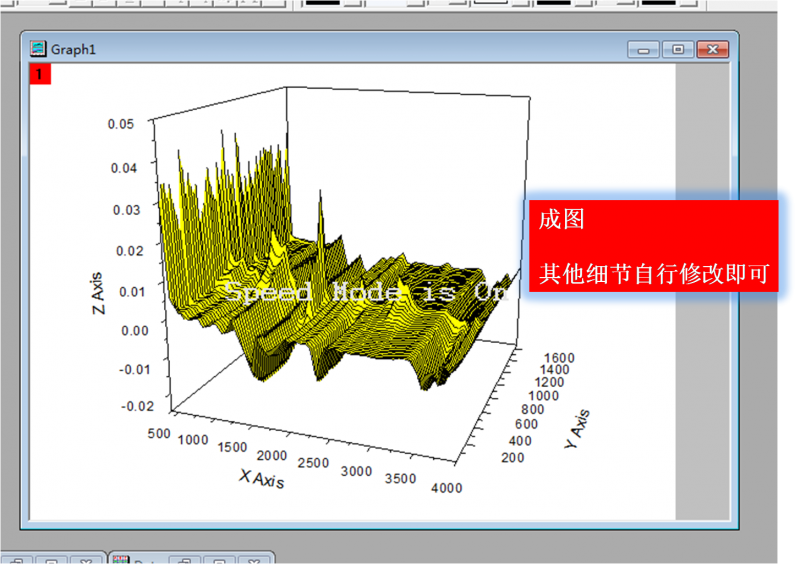Viewport: 800px width, 564px height.
Task: Click the 600 Y-axis tick label
Action: (x=527, y=424)
